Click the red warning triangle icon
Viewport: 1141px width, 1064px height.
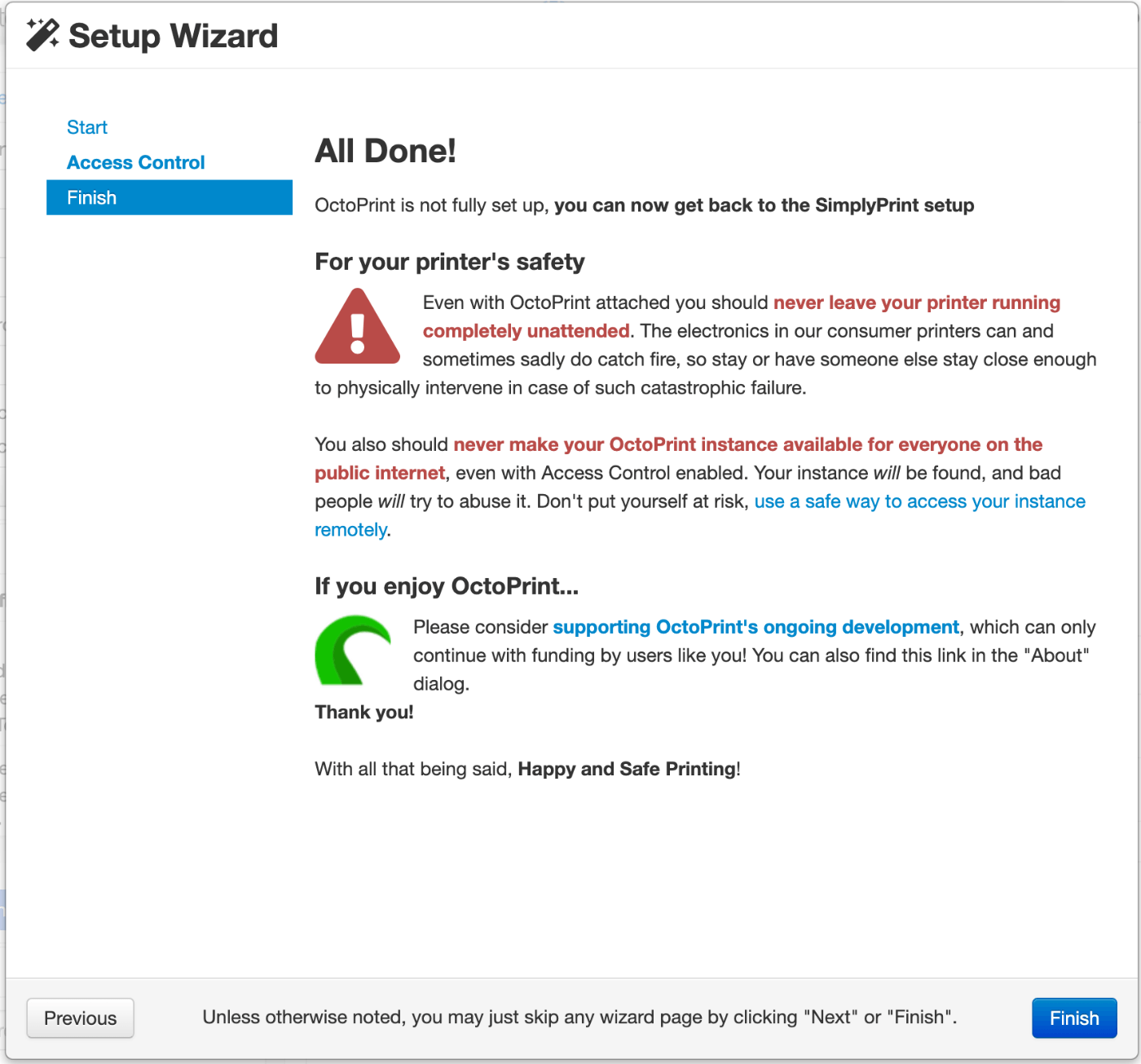tap(357, 326)
